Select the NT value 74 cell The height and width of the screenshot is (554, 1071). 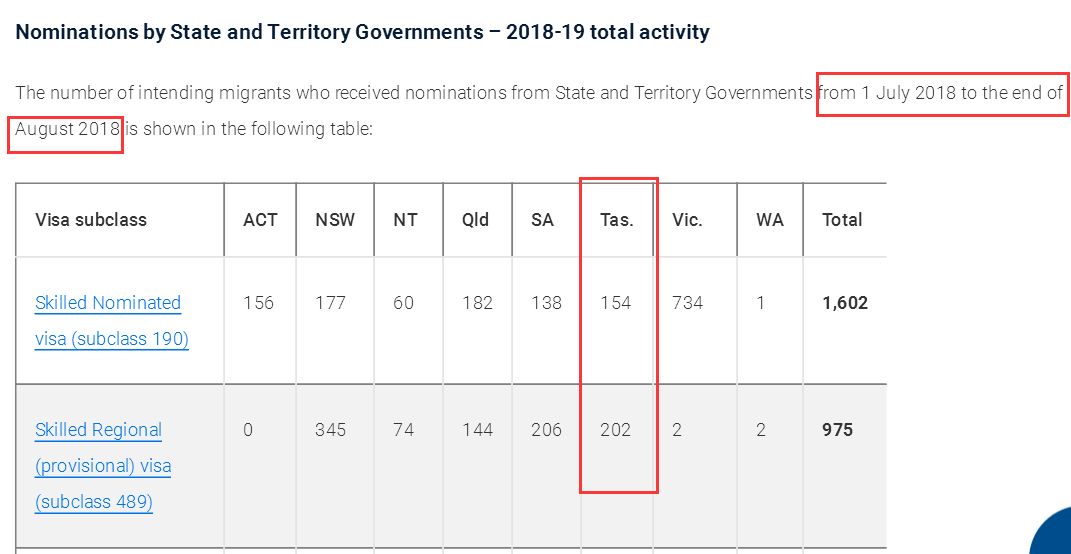403,430
